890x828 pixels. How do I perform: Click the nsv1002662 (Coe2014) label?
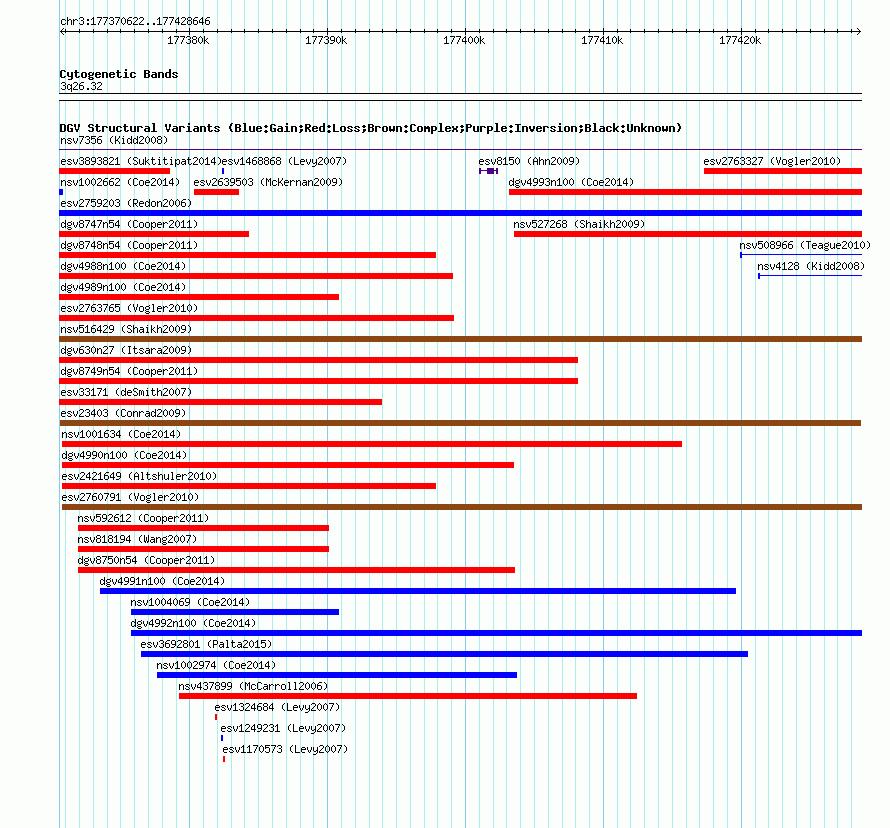[x=120, y=182]
